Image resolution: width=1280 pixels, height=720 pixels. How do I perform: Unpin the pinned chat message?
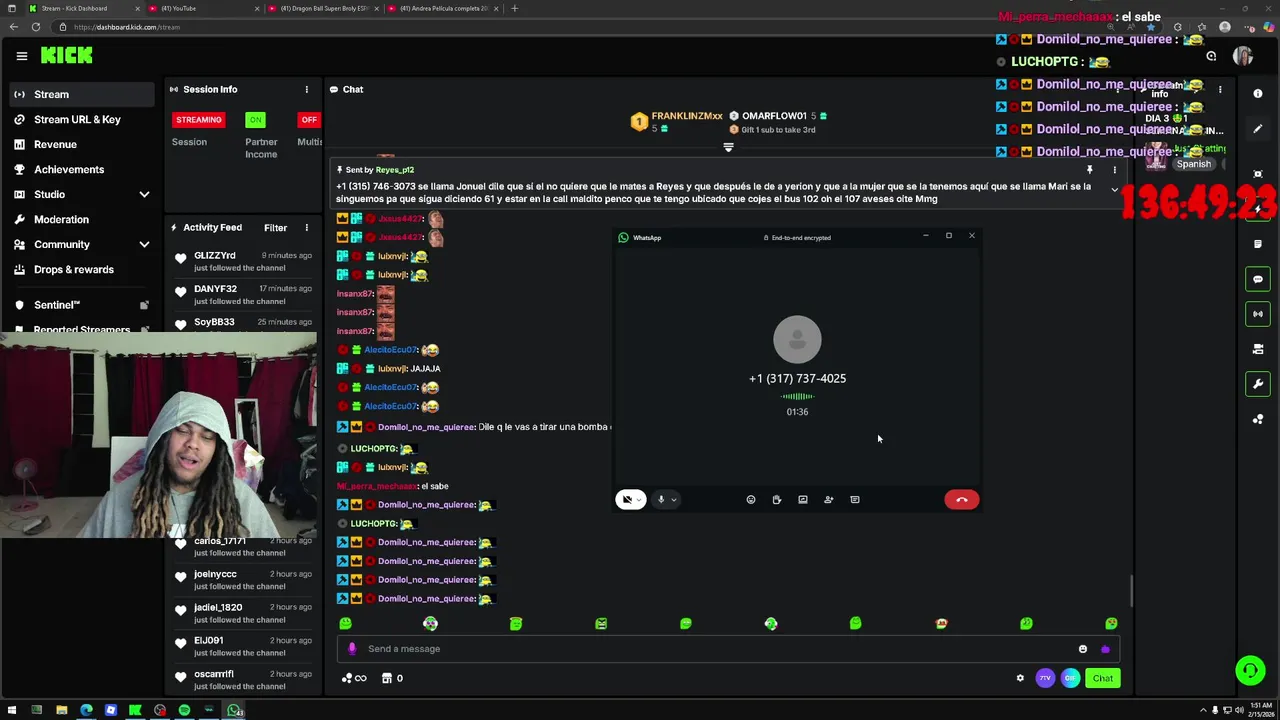(1090, 170)
